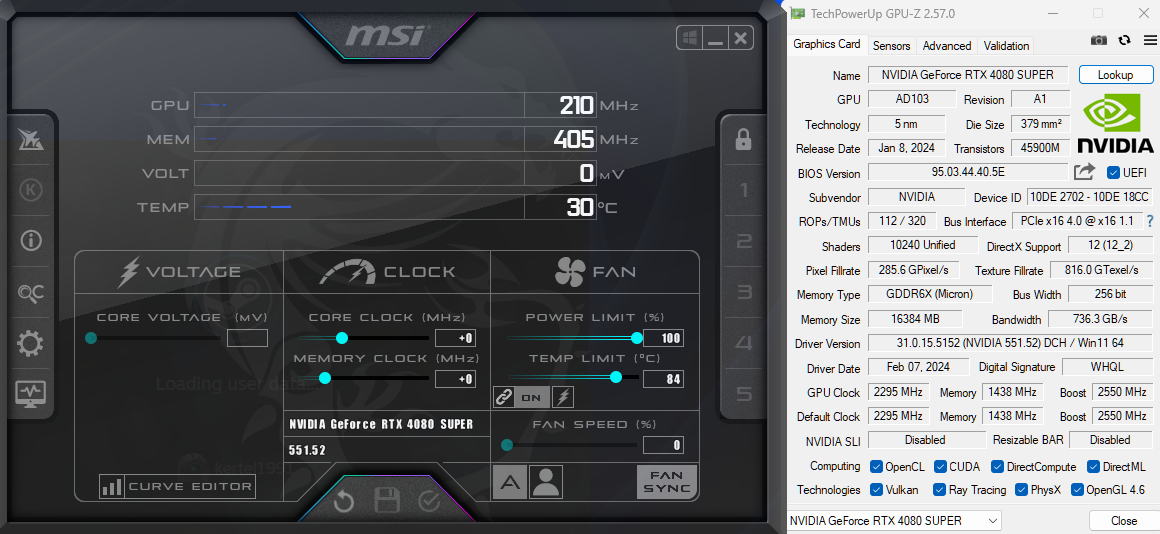Toggle the power/temp limit link icon
This screenshot has width=1160, height=534.
pyautogui.click(x=504, y=397)
